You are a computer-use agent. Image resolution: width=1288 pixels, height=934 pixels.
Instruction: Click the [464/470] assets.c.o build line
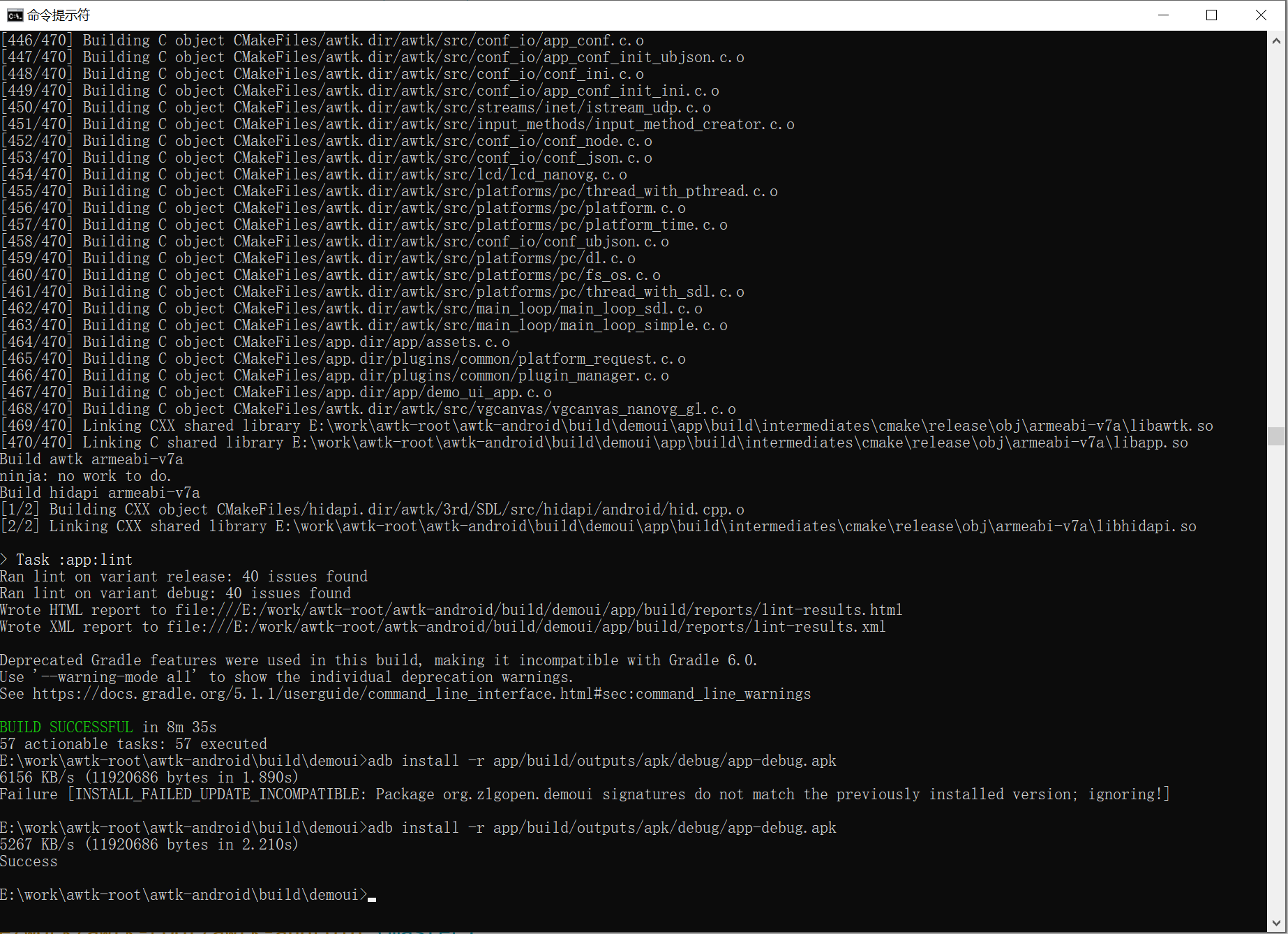(255, 342)
